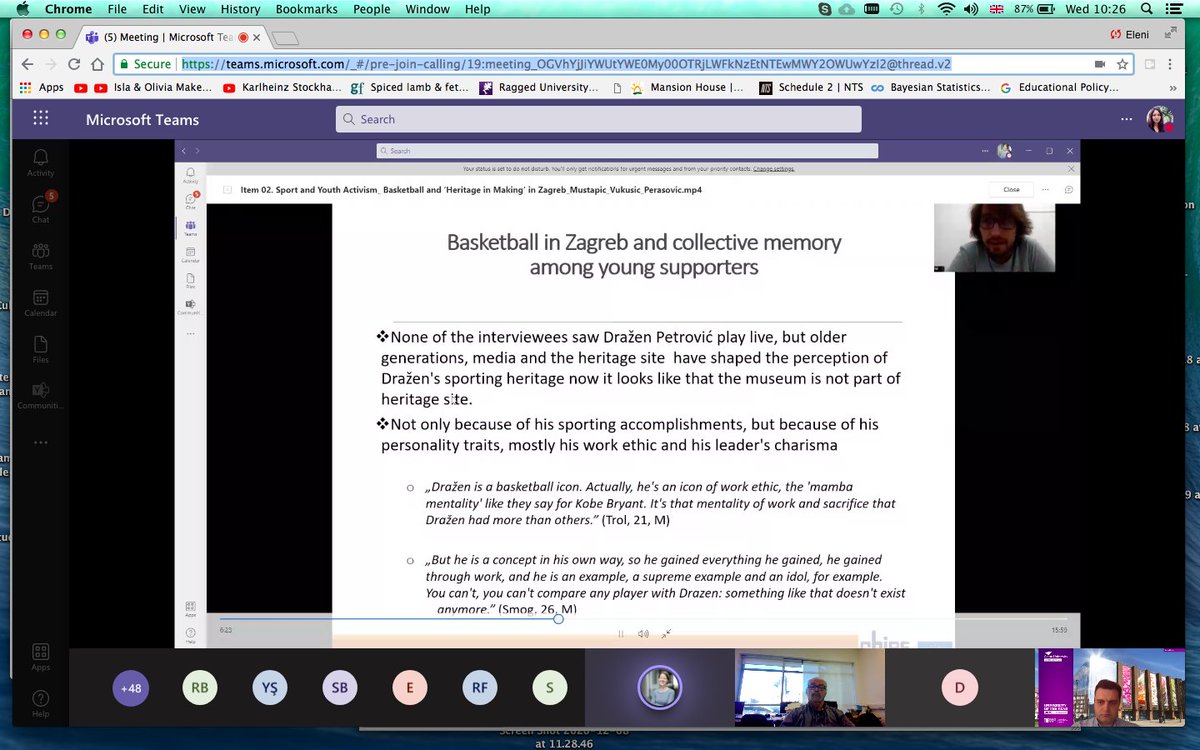Select participant SB avatar

pos(340,688)
